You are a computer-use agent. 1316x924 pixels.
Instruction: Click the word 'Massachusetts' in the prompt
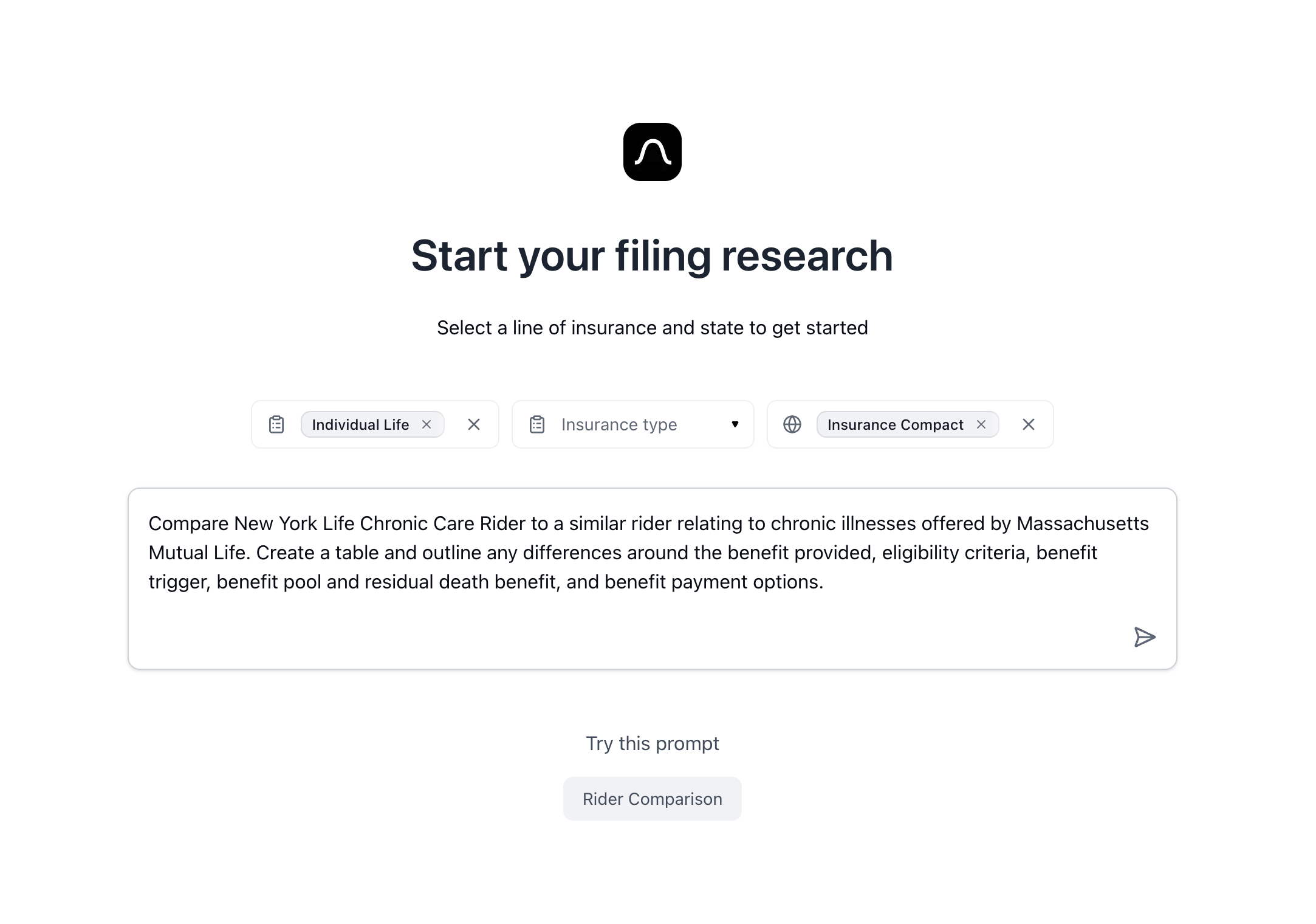point(1083,523)
